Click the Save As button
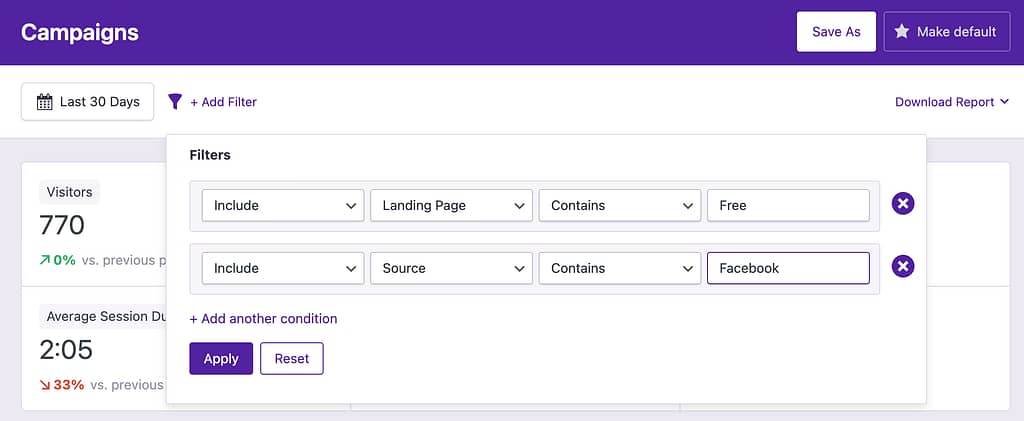Image resolution: width=1024 pixels, height=421 pixels. [836, 32]
